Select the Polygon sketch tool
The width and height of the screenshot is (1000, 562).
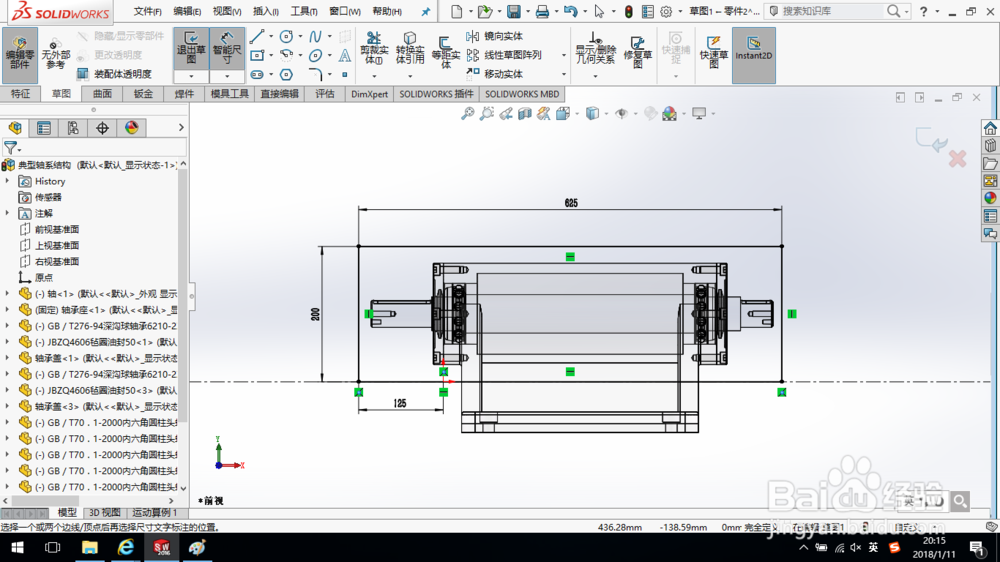pyautogui.click(x=286, y=75)
